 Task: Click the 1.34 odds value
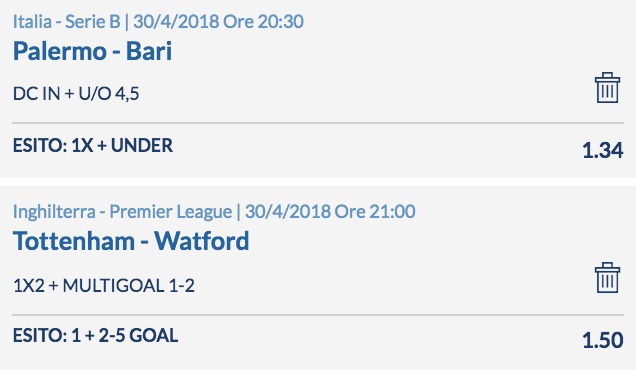(603, 150)
